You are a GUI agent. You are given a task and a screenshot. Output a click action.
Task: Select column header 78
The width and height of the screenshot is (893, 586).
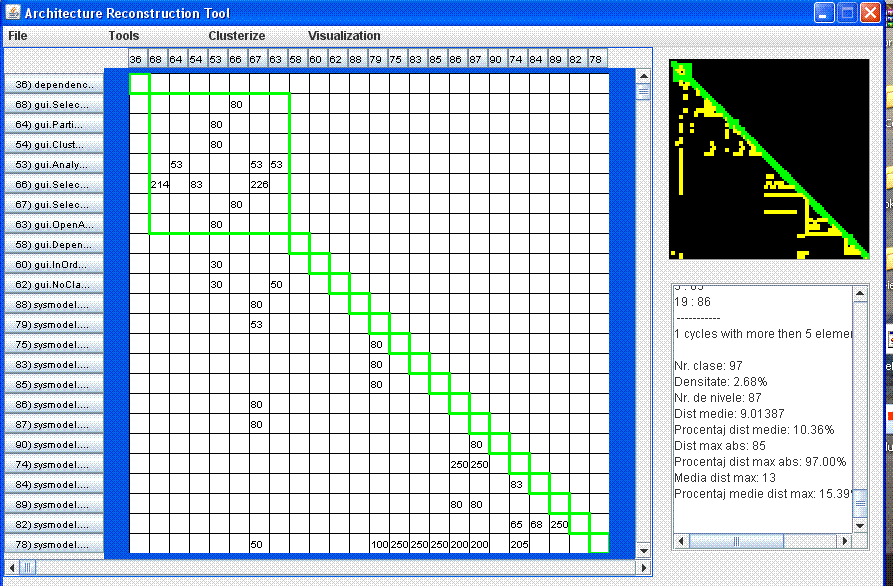pyautogui.click(x=596, y=60)
